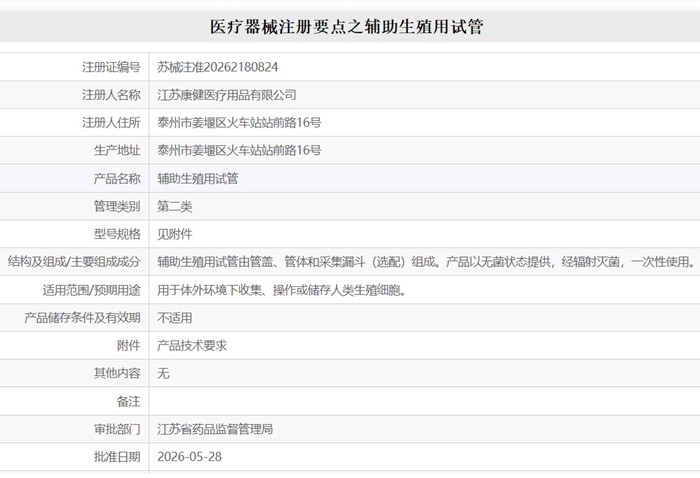Click the approval date 2026-05-28
The width and height of the screenshot is (700, 478).
coord(189,457)
